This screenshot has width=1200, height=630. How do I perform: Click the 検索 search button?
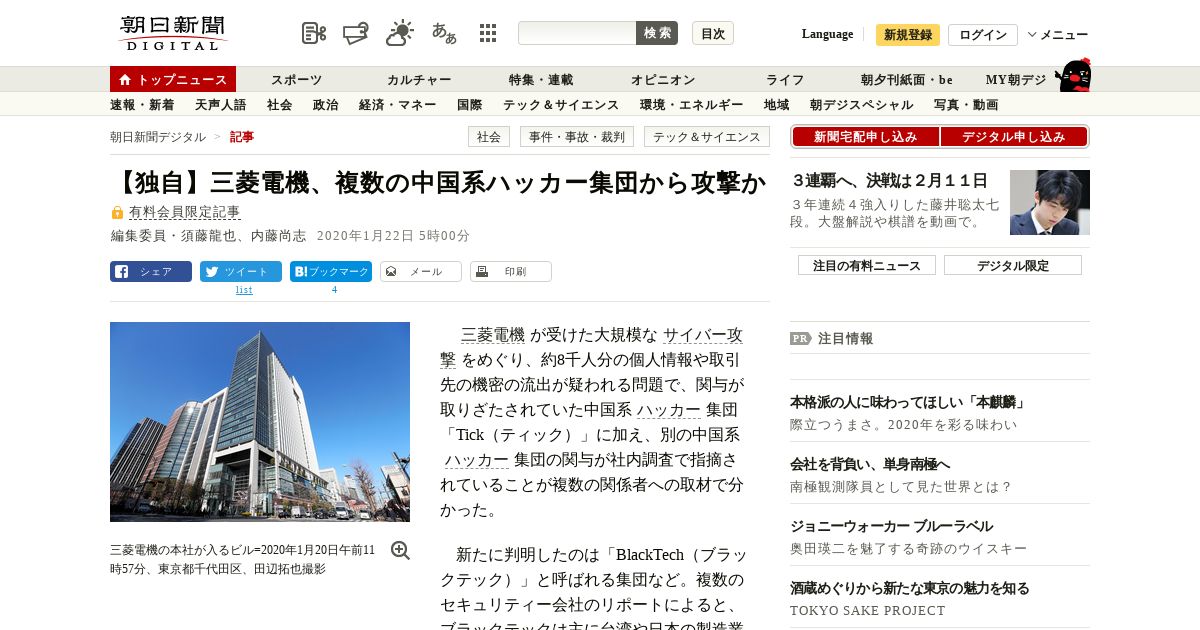point(657,33)
